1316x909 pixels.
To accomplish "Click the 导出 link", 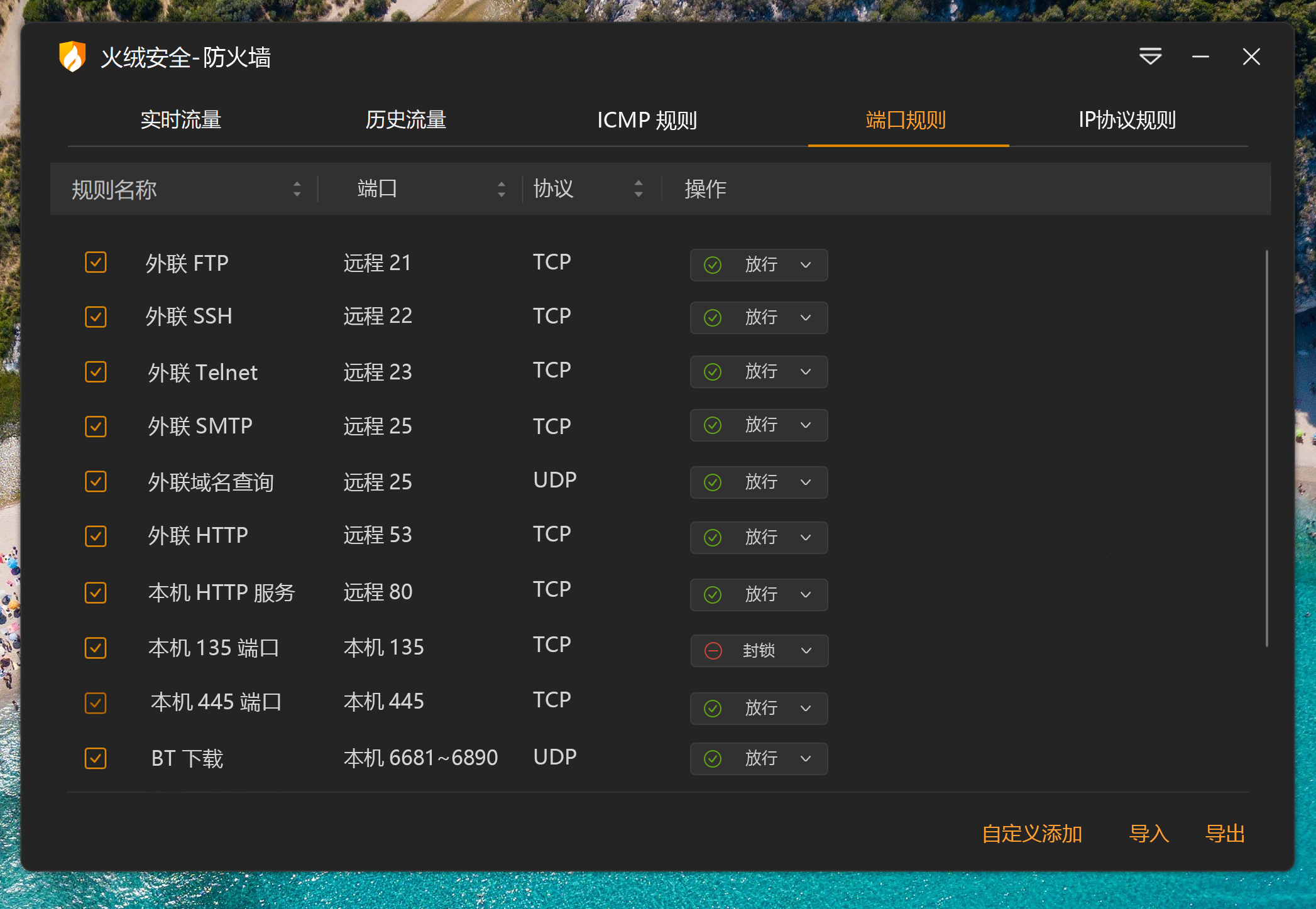I will [1224, 834].
